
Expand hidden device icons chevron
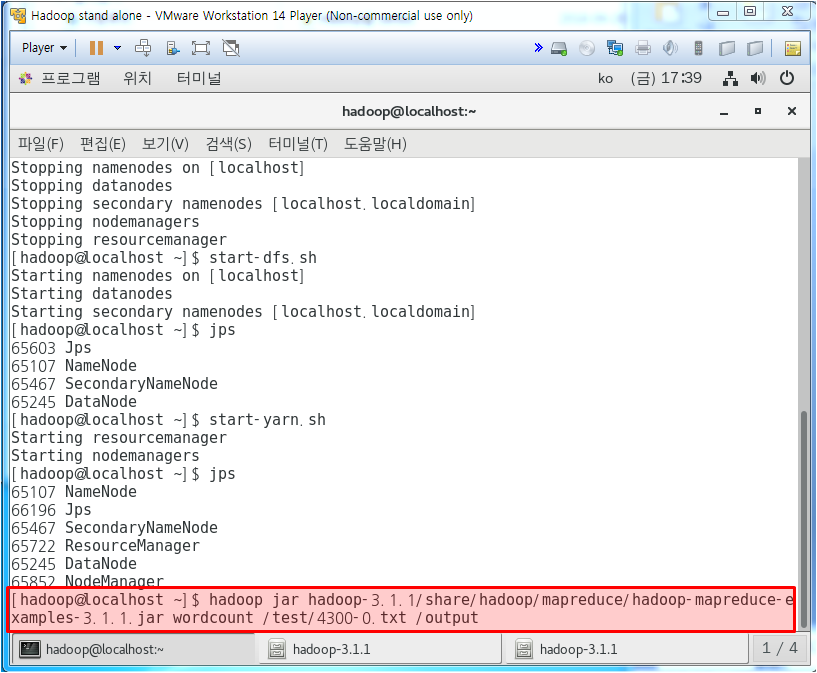point(538,48)
